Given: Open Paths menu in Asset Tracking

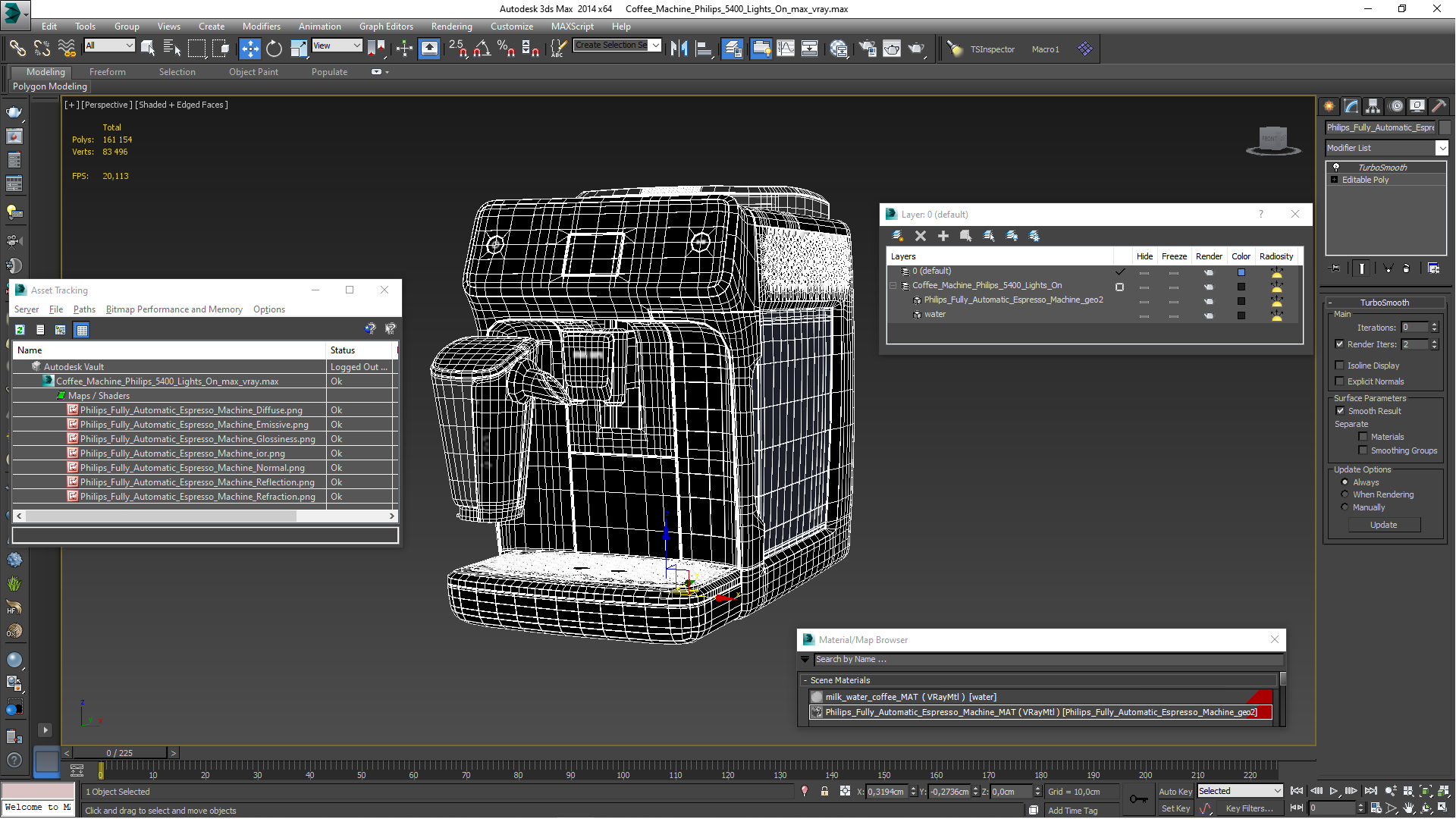Looking at the screenshot, I should tap(84, 309).
